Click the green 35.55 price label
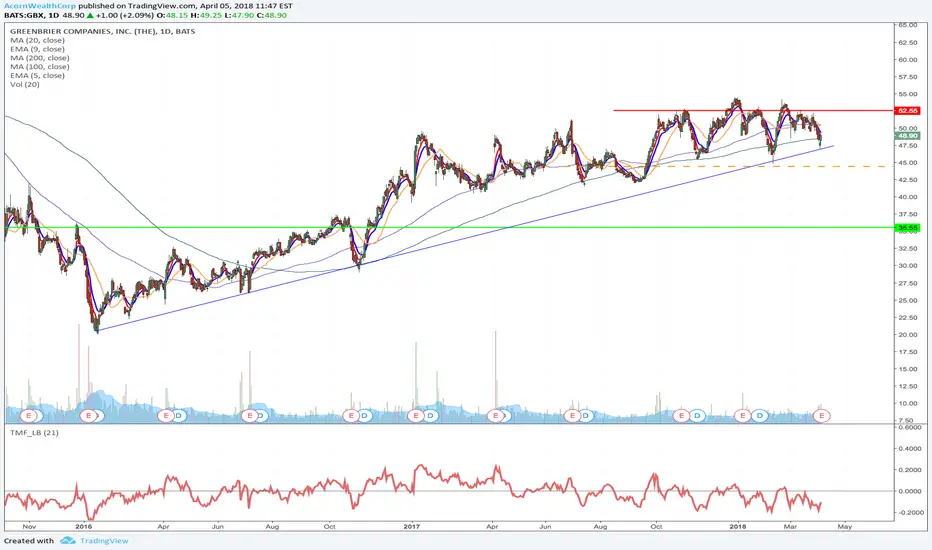The width and height of the screenshot is (932, 550). [907, 228]
